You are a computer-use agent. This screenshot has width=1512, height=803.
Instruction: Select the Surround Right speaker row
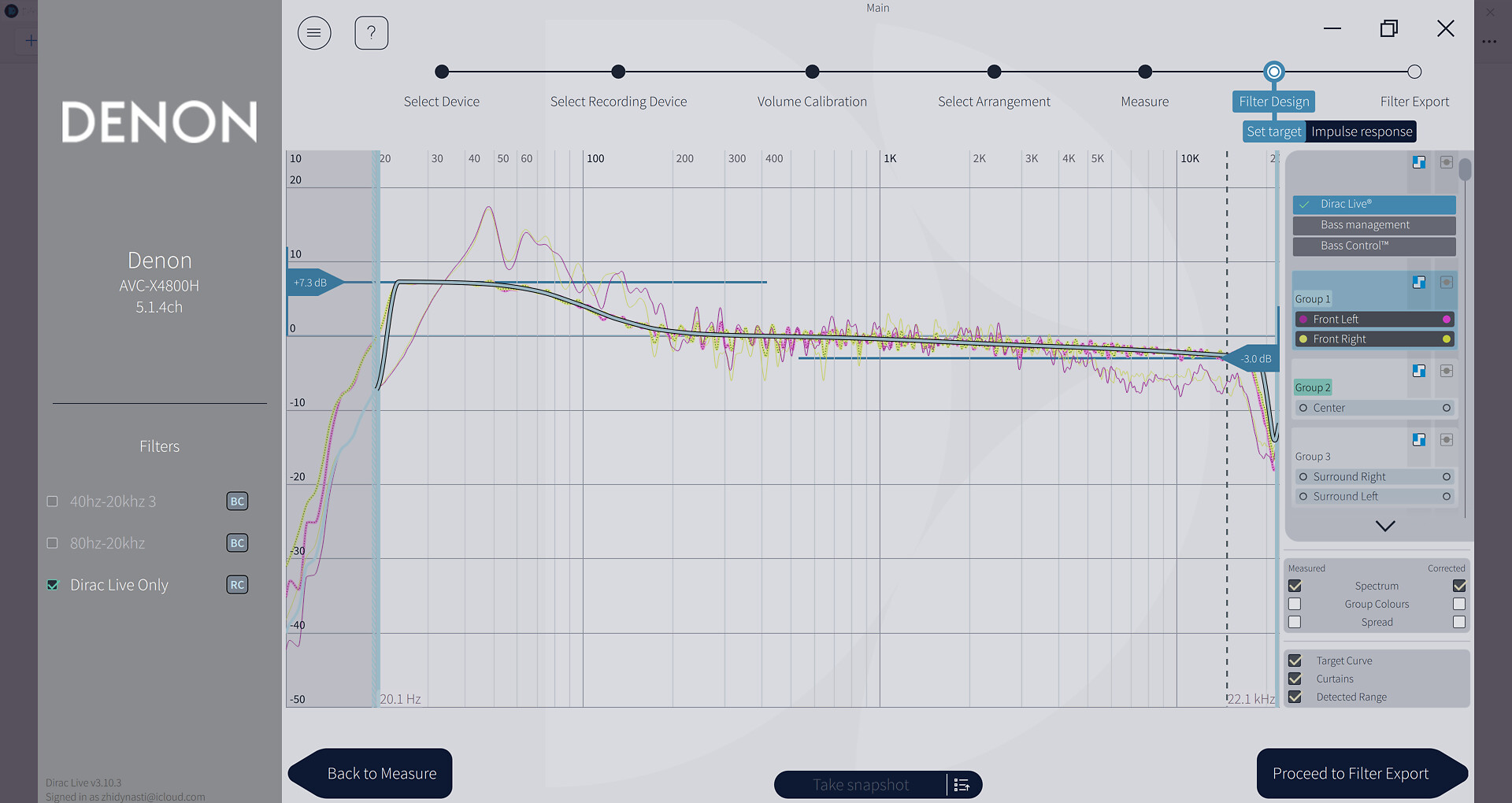[1374, 477]
